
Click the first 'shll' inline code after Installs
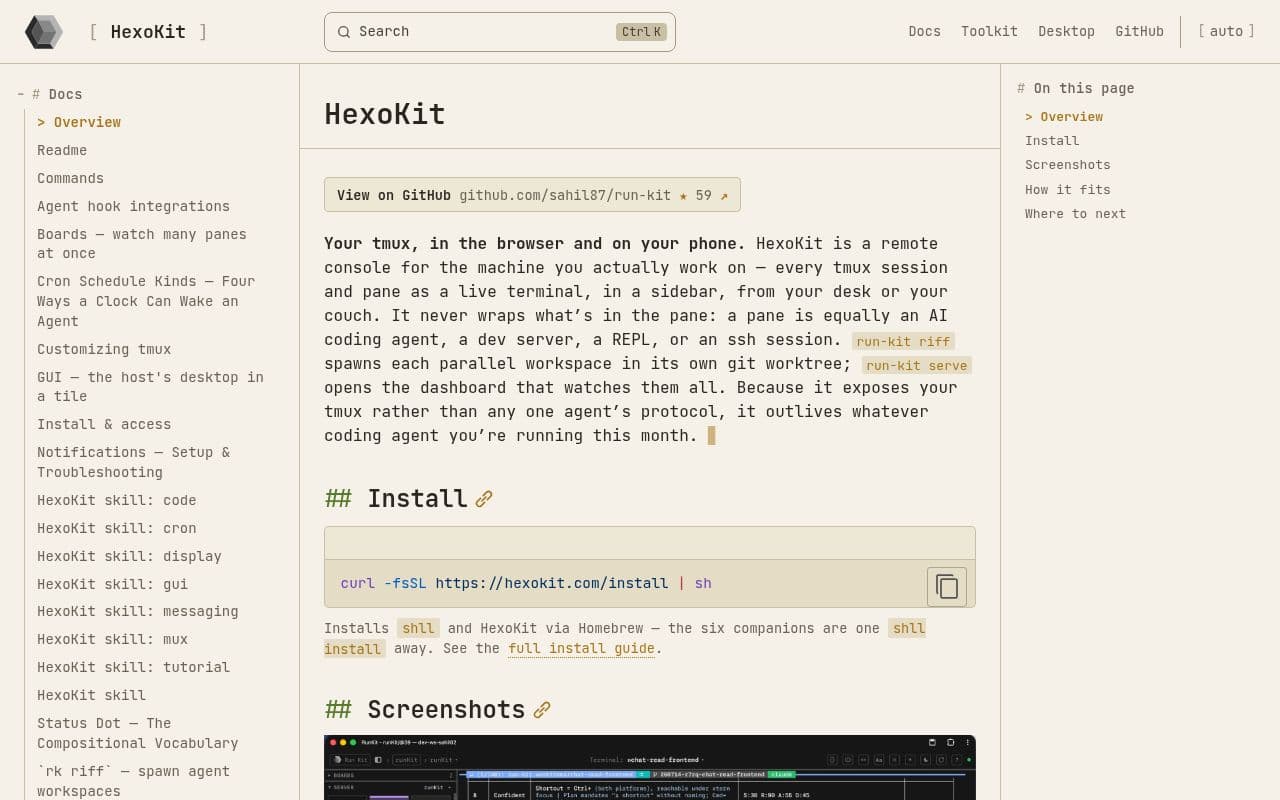418,628
